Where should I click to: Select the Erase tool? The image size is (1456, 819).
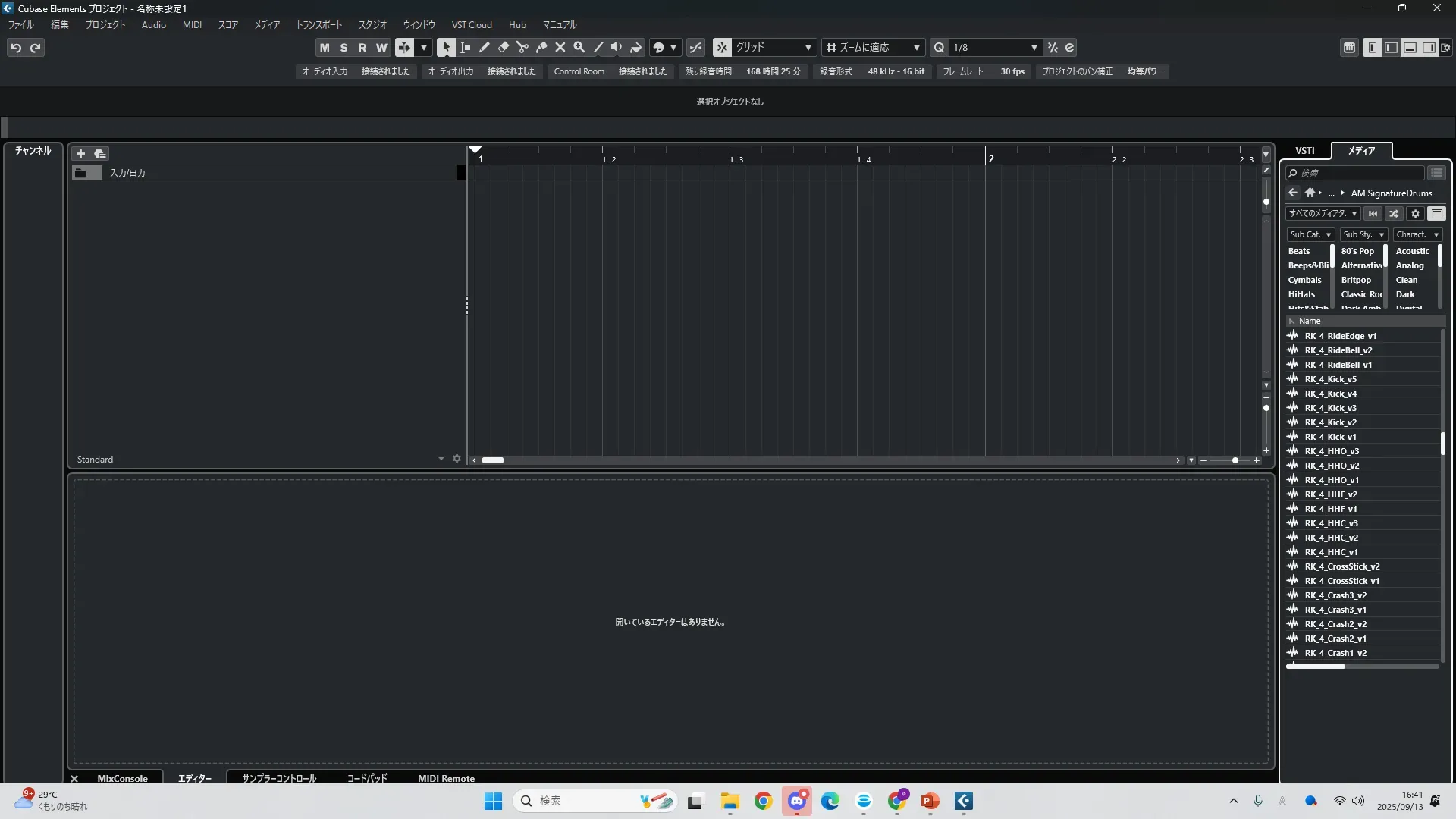tap(504, 48)
